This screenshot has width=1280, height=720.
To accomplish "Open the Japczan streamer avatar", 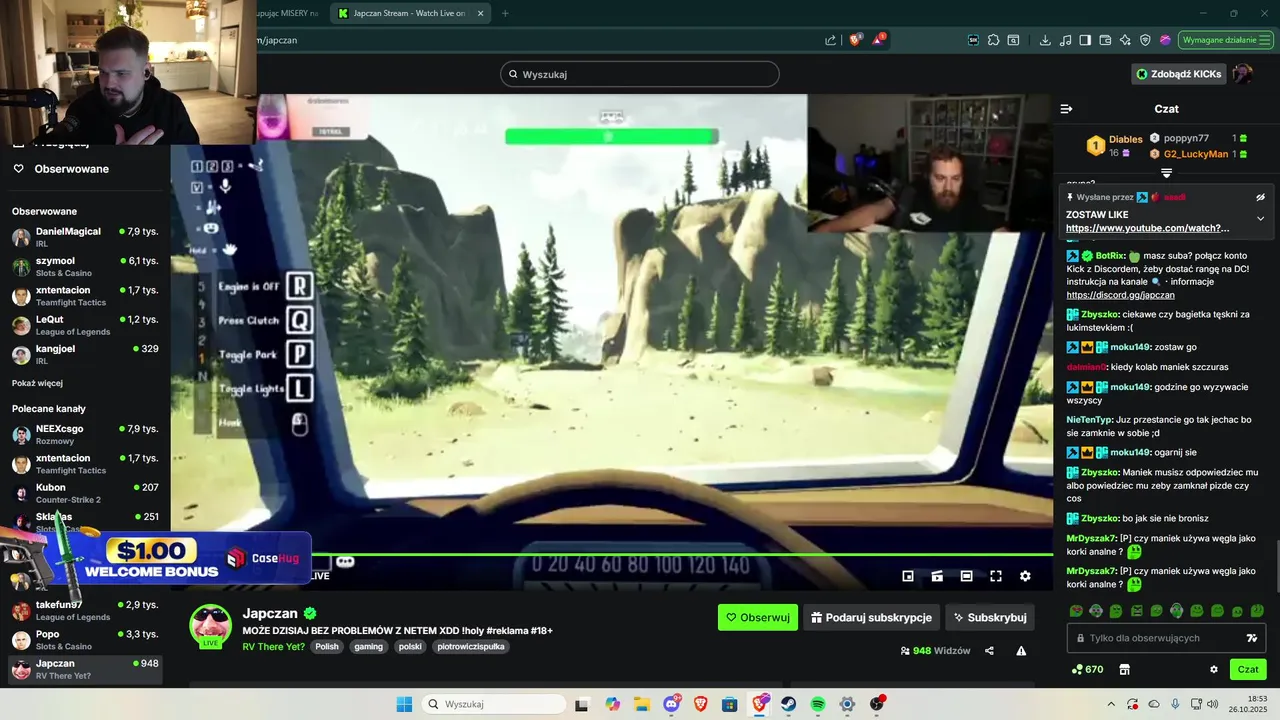I will pyautogui.click(x=211, y=626).
